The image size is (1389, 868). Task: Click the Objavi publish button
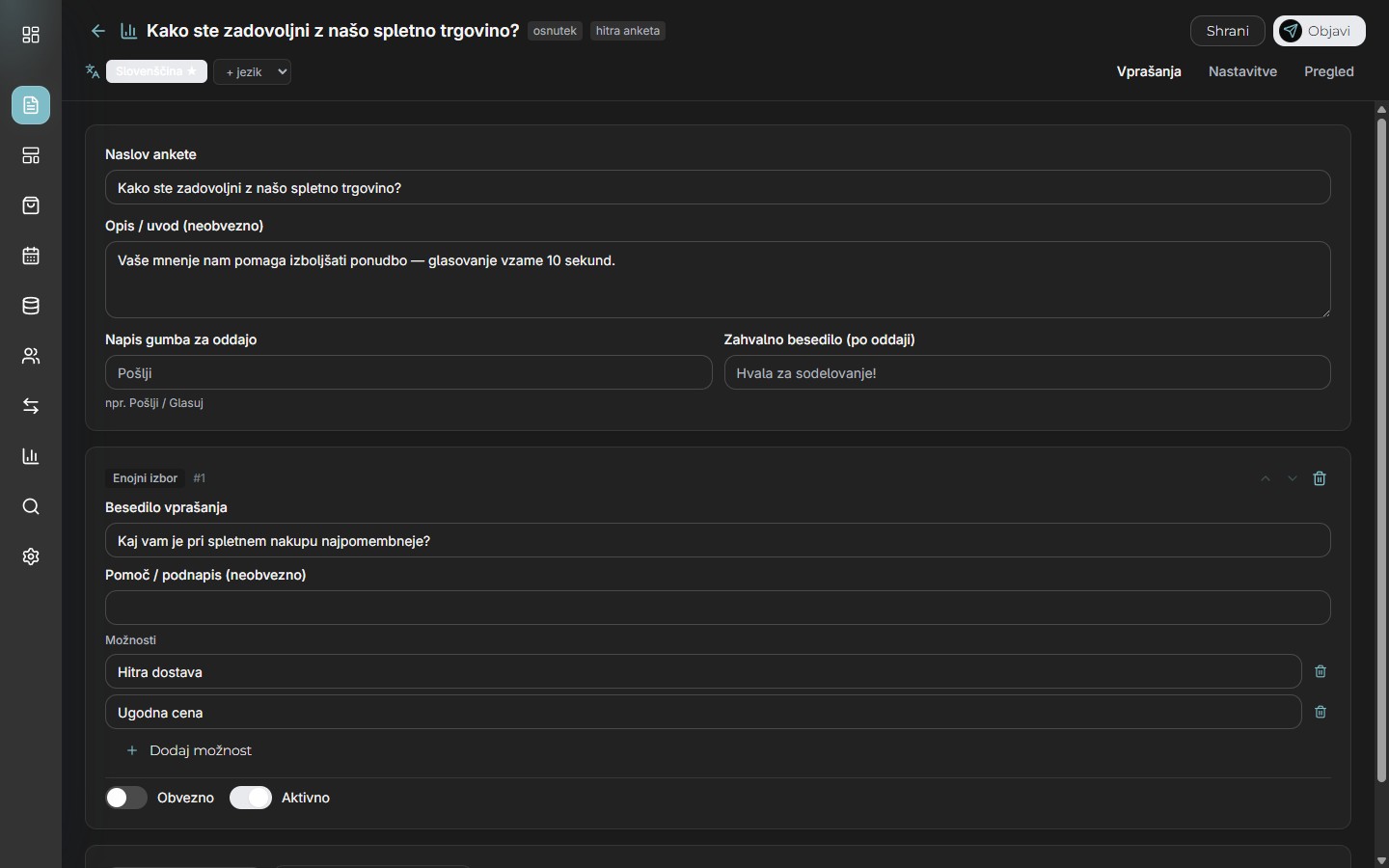pyautogui.click(x=1319, y=31)
